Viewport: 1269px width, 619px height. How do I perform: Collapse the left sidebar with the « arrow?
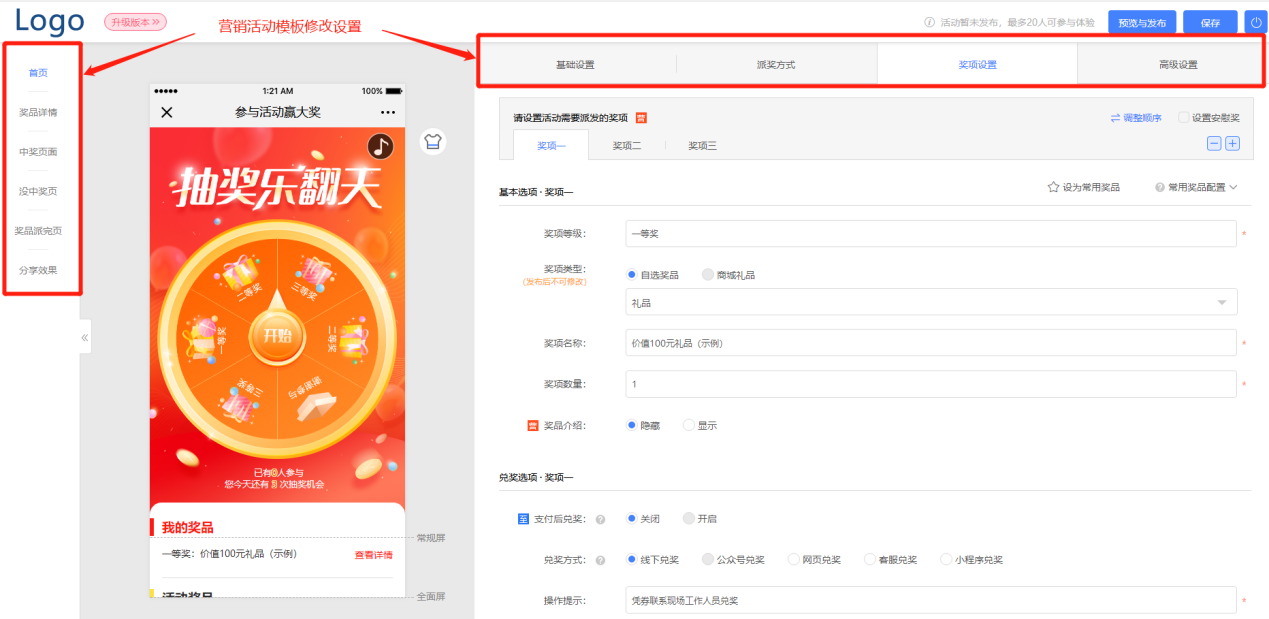(x=85, y=337)
